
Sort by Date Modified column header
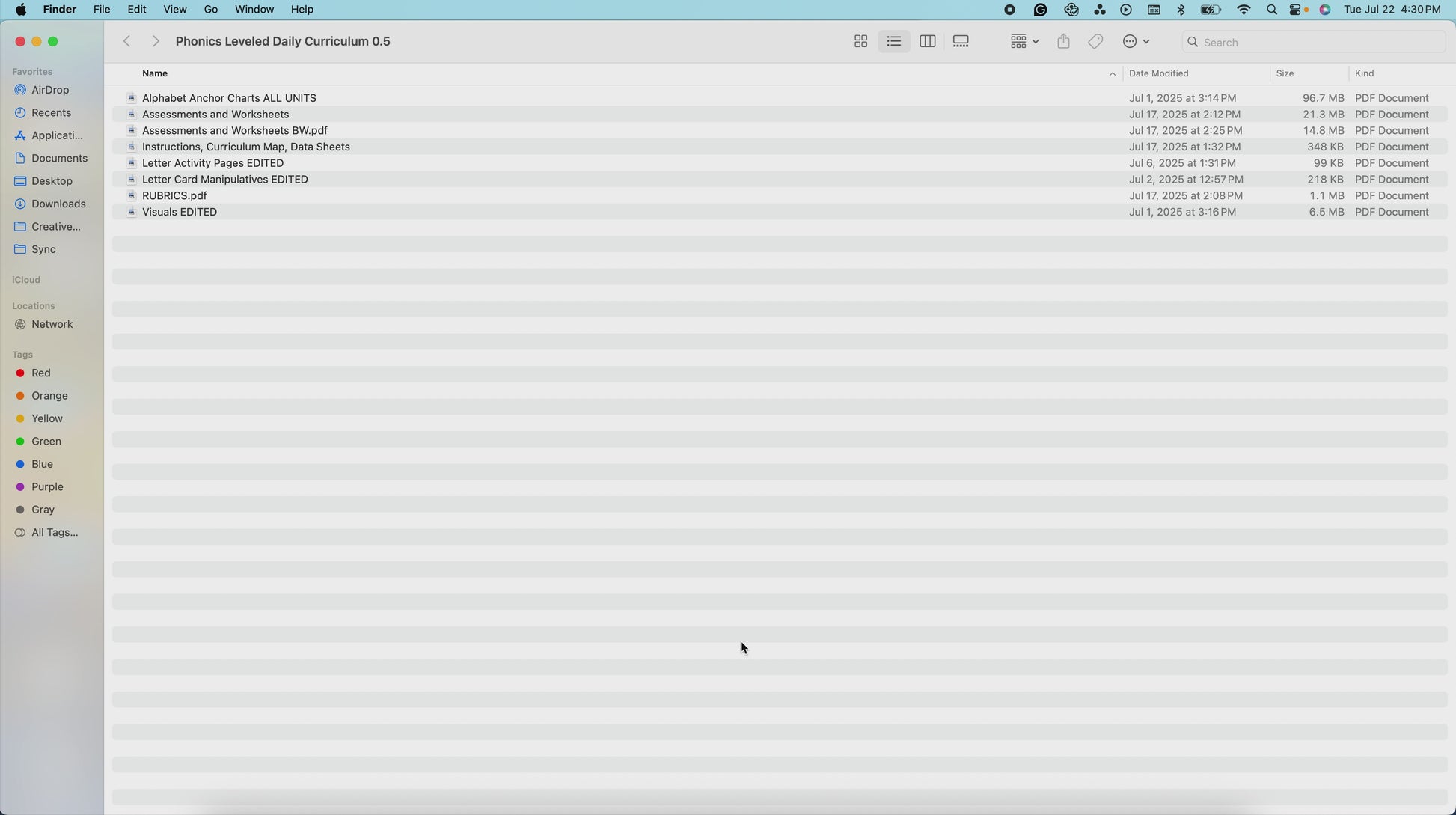[1158, 73]
